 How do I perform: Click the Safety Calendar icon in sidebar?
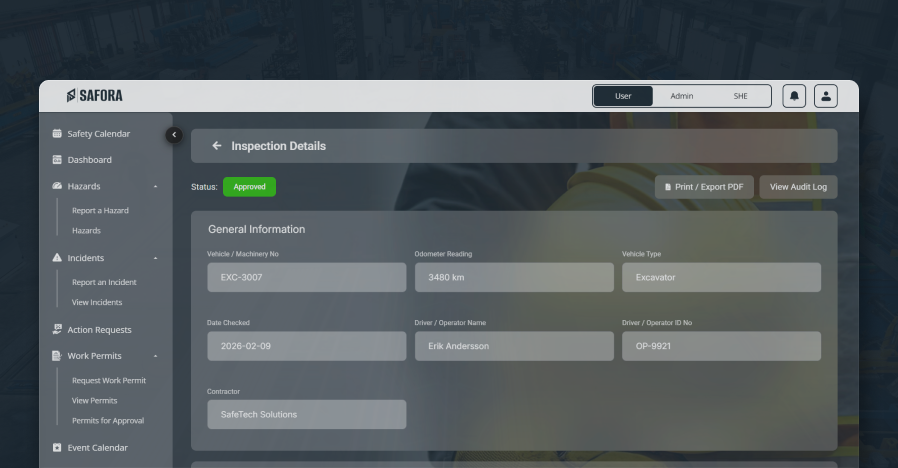tap(57, 134)
